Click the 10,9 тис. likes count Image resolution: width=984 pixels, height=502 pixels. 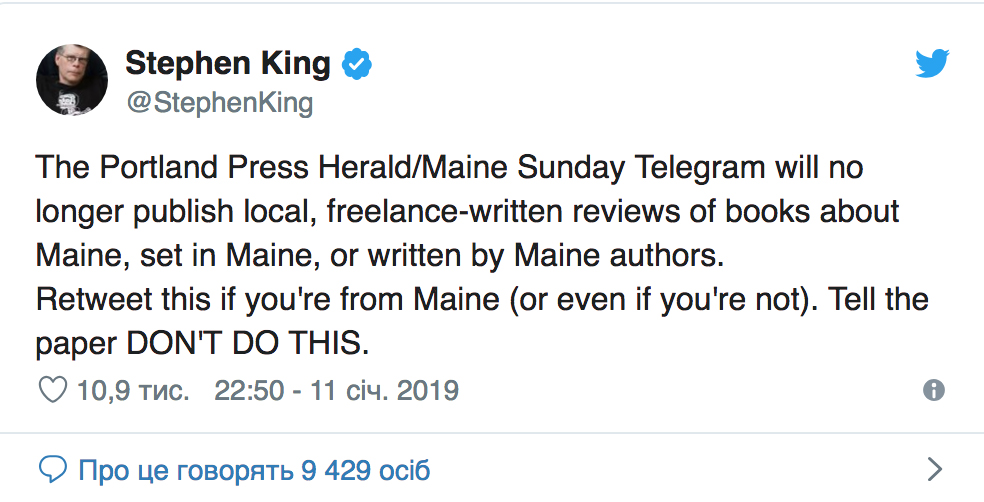coord(132,390)
